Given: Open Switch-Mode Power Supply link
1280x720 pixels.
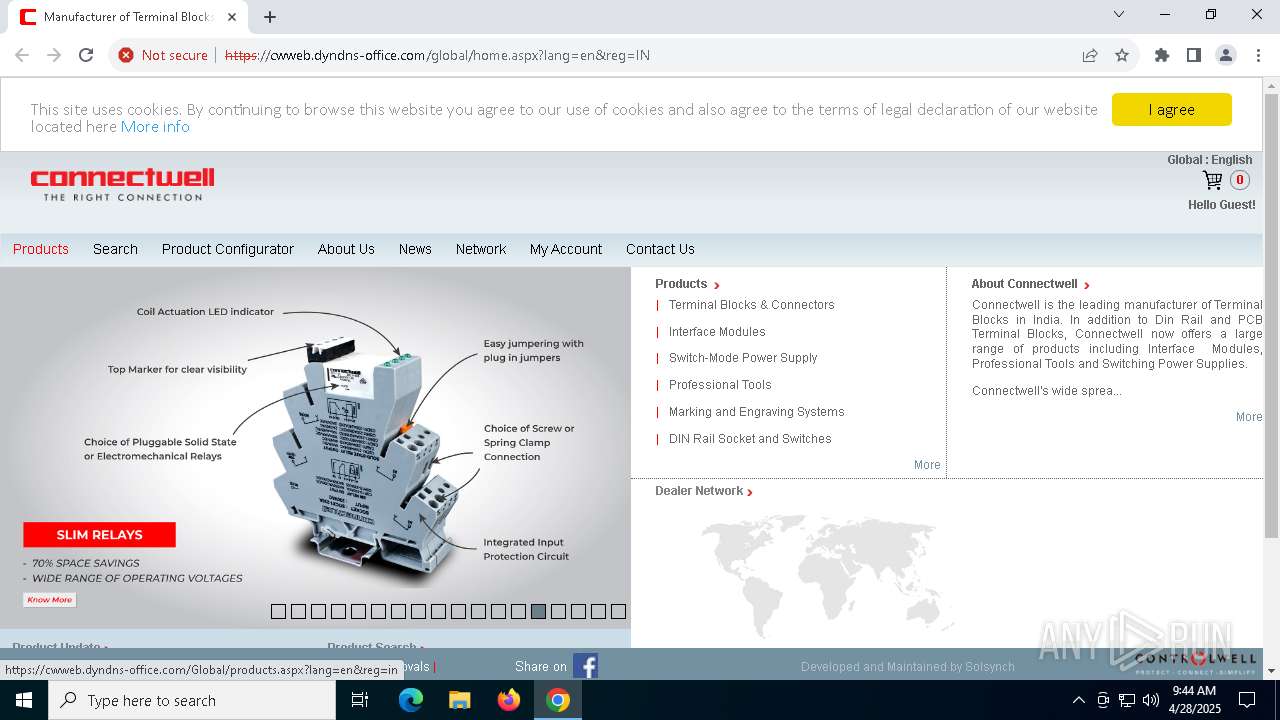Looking at the screenshot, I should [743, 358].
